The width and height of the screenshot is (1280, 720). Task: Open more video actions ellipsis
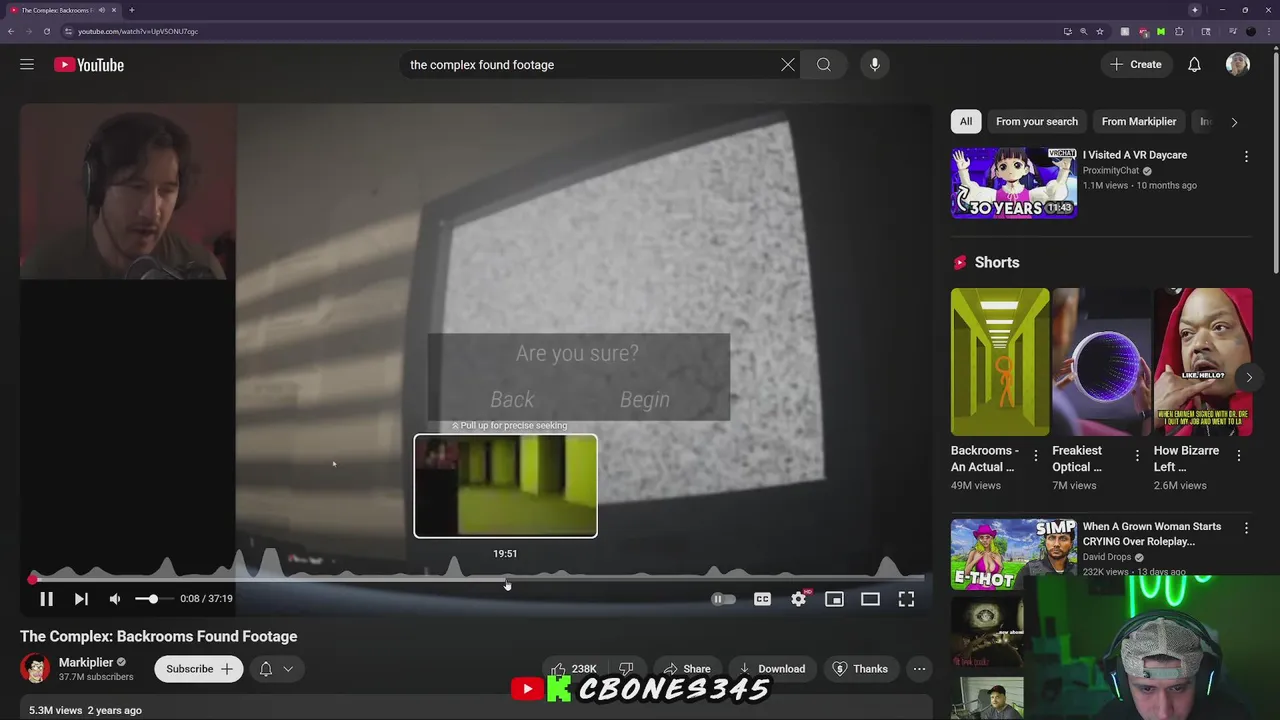[919, 669]
